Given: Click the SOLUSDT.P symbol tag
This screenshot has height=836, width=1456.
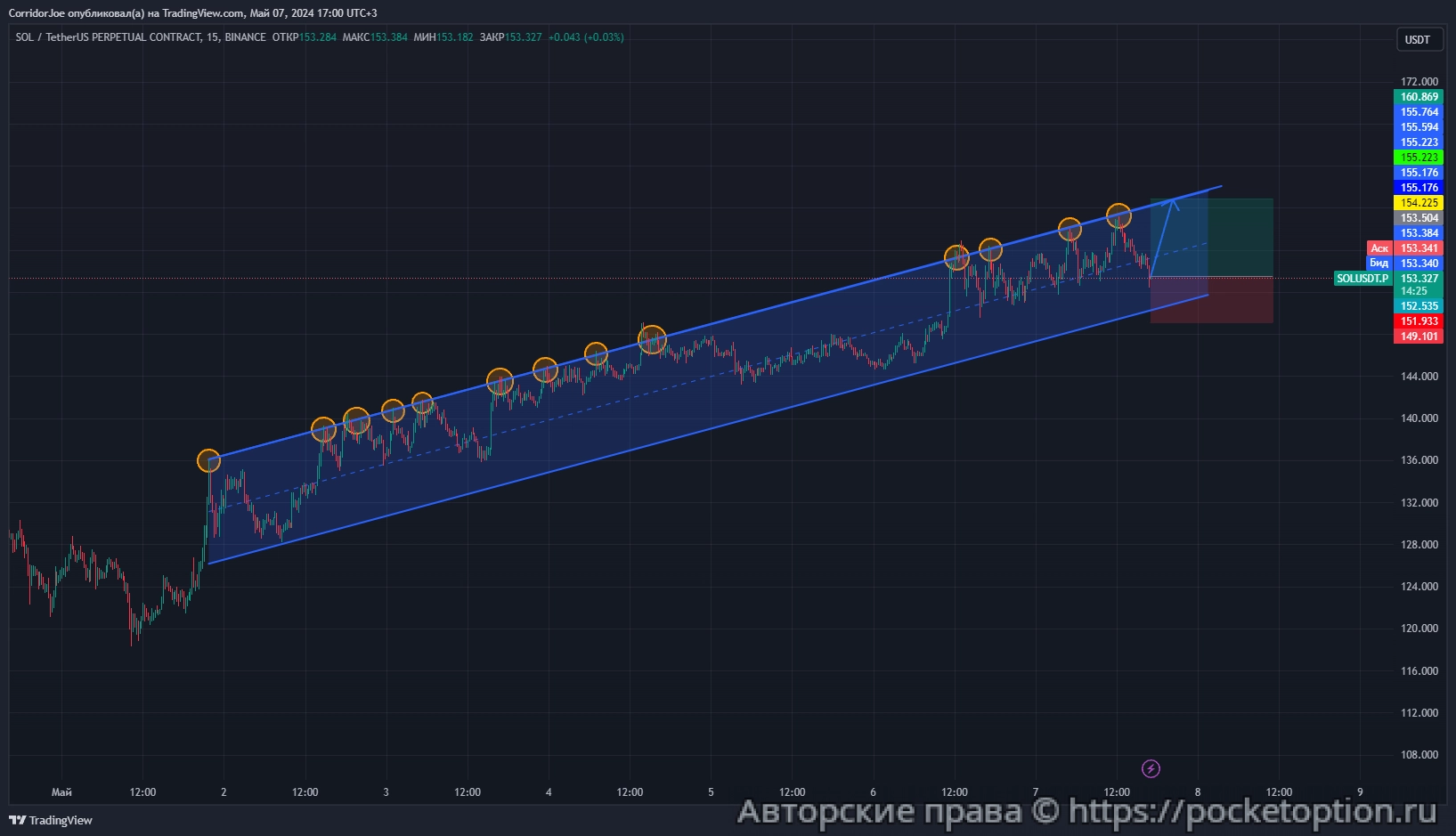Looking at the screenshot, I should (1362, 279).
